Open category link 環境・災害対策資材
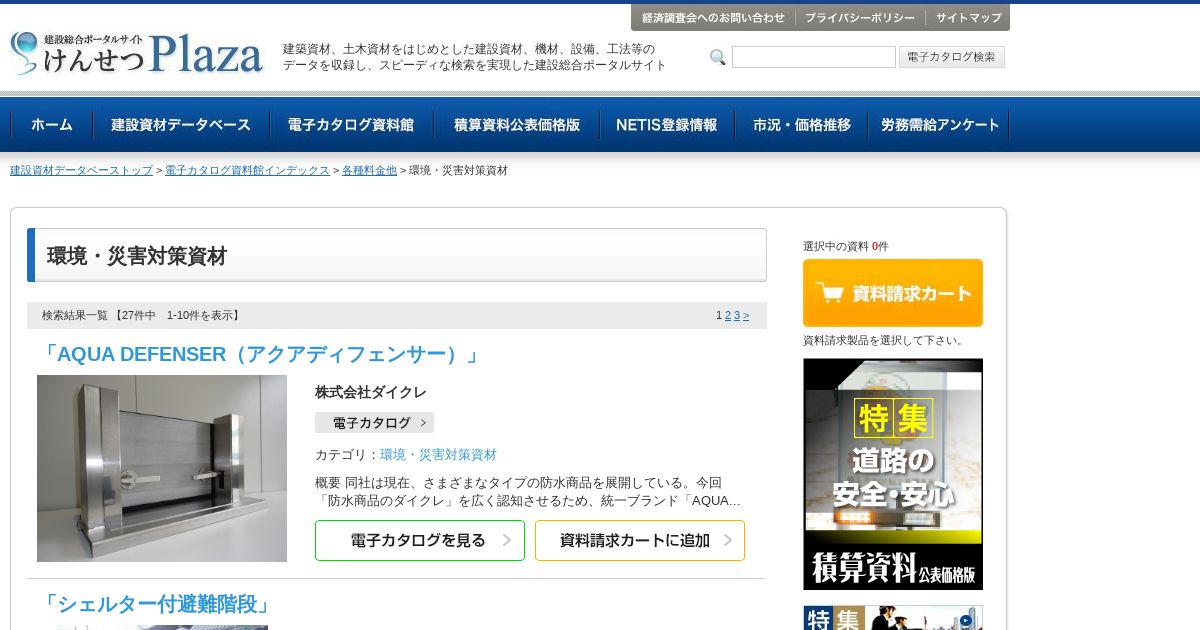The height and width of the screenshot is (630, 1200). coord(438,455)
